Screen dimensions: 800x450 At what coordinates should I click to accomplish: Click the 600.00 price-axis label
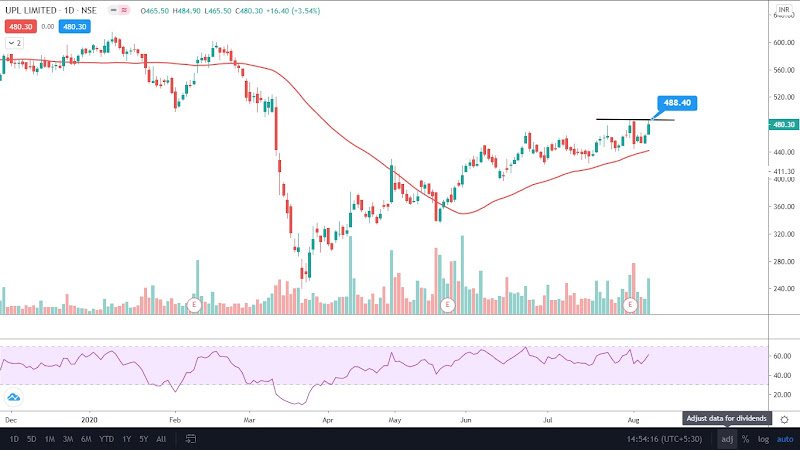coord(784,42)
